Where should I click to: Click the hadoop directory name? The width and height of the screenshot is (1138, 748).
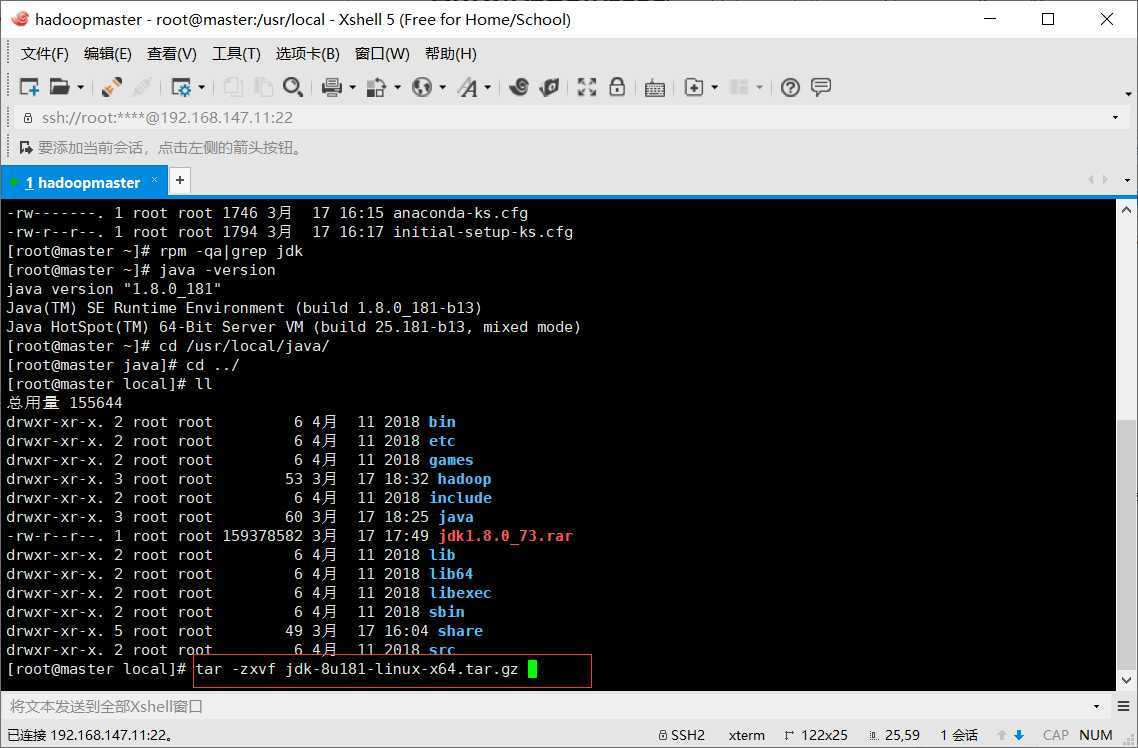(464, 479)
